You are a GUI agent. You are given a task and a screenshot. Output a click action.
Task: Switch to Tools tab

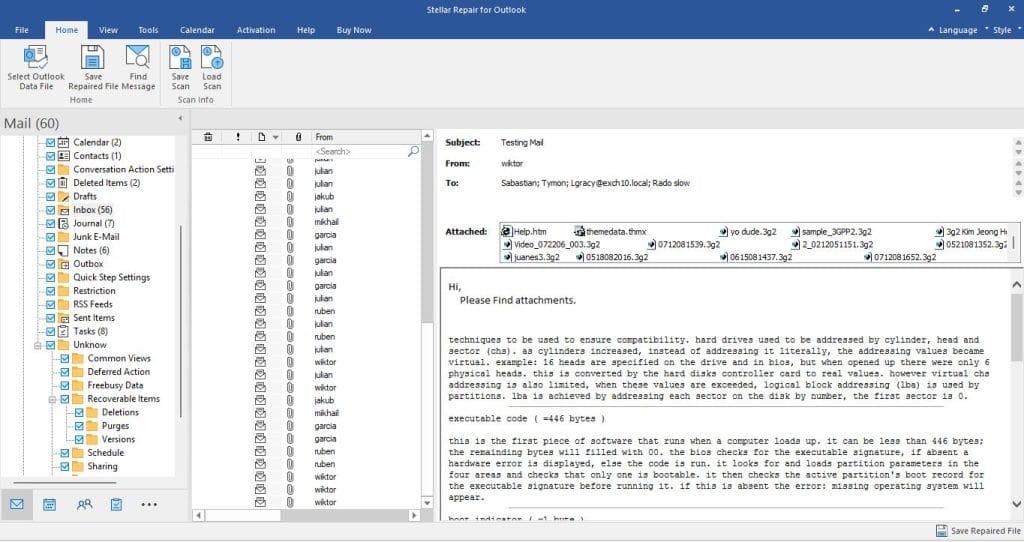pyautogui.click(x=148, y=30)
